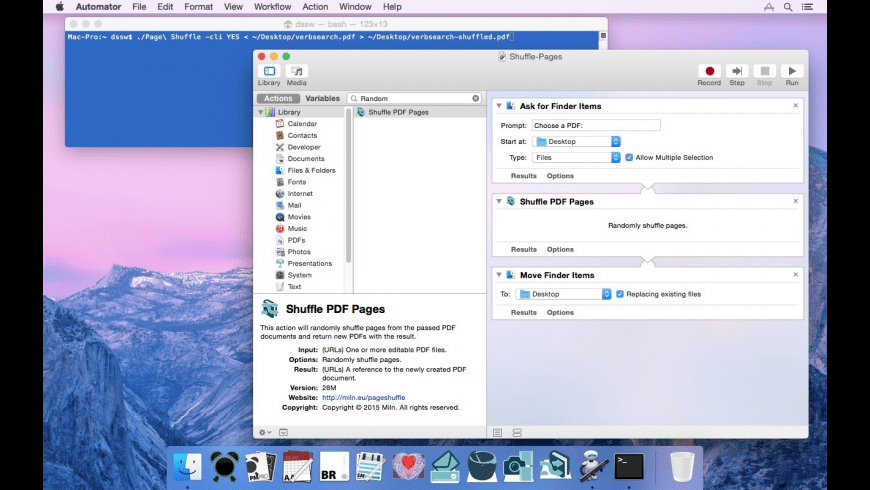The image size is (870, 490).
Task: Show the workflow variables view
Action: click(x=517, y=433)
